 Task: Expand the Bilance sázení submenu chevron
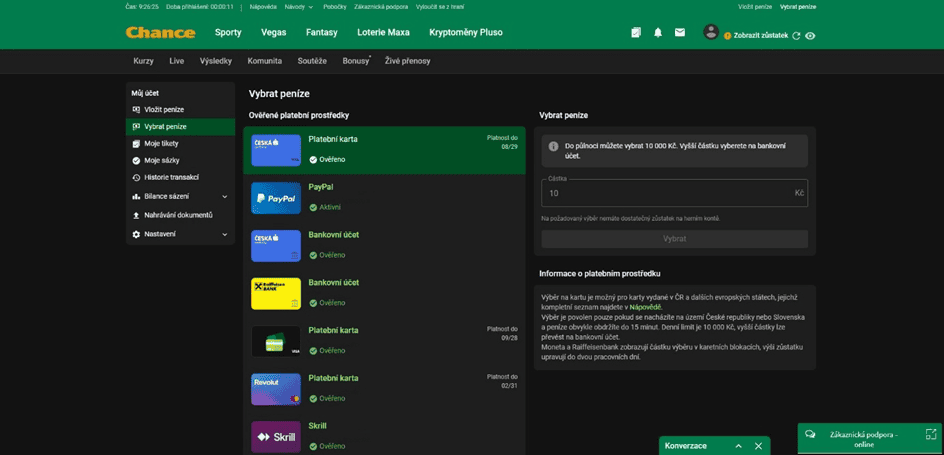[225, 196]
